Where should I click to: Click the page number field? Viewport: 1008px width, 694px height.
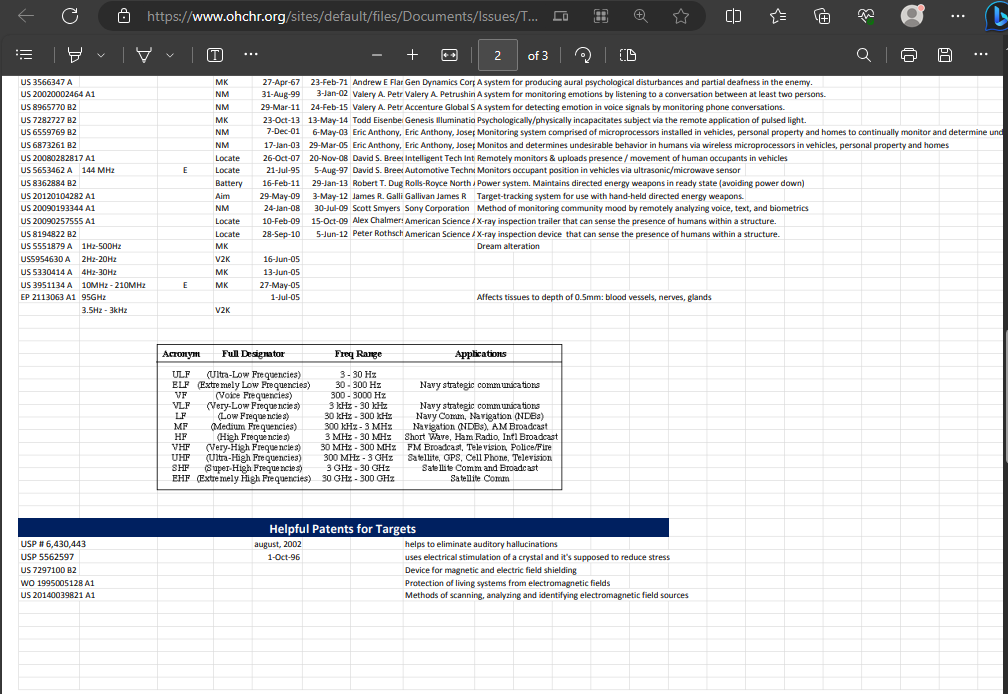pos(498,55)
